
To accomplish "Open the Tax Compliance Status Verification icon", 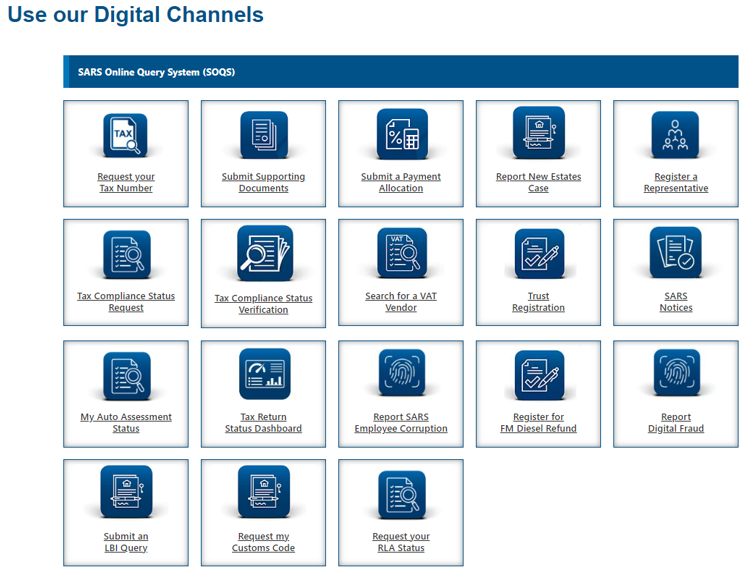I will point(265,253).
